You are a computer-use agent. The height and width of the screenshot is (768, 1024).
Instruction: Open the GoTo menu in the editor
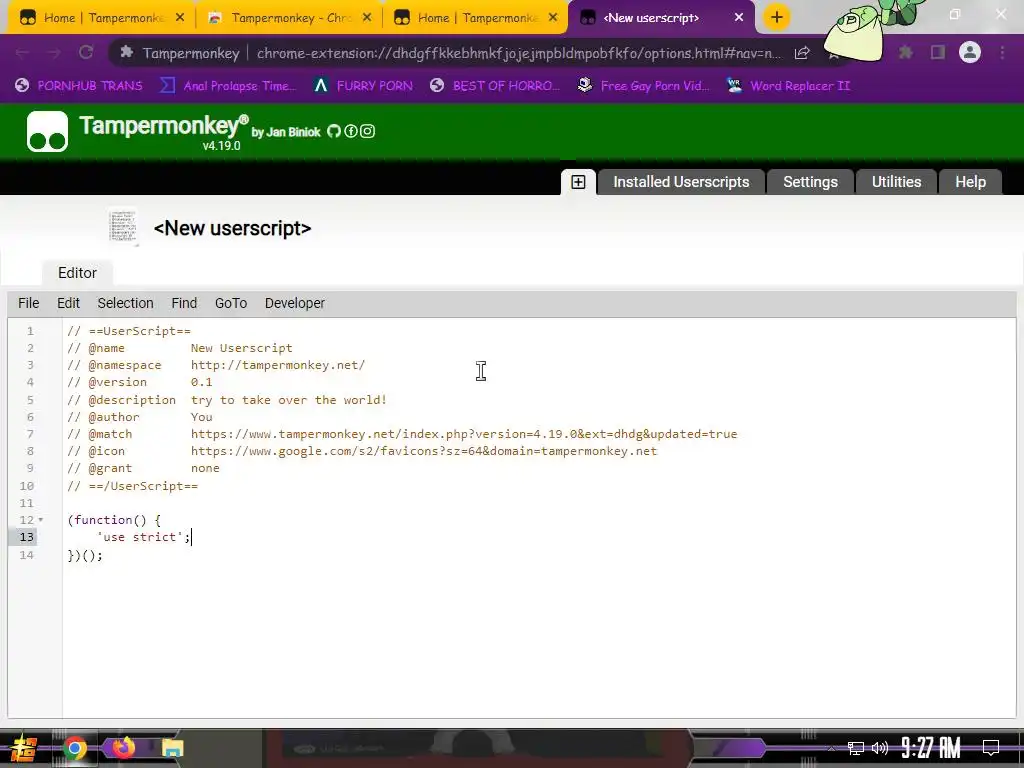coord(231,303)
